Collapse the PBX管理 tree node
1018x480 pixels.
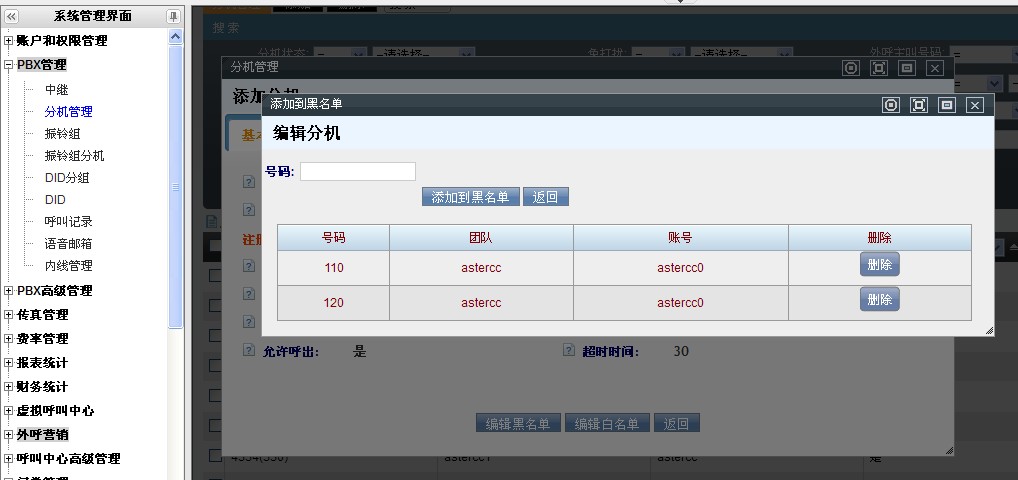pyautogui.click(x=9, y=65)
